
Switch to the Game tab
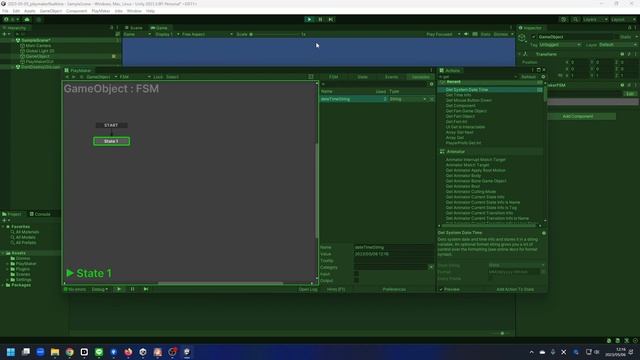159,28
